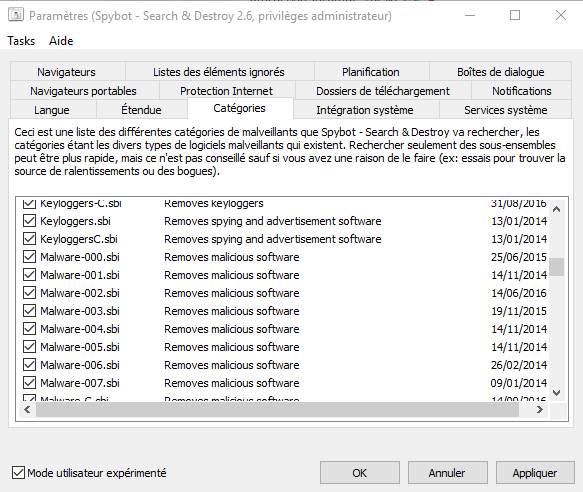583x492 pixels.
Task: Select the Malware-000.sbi file name
Action: tap(80, 257)
